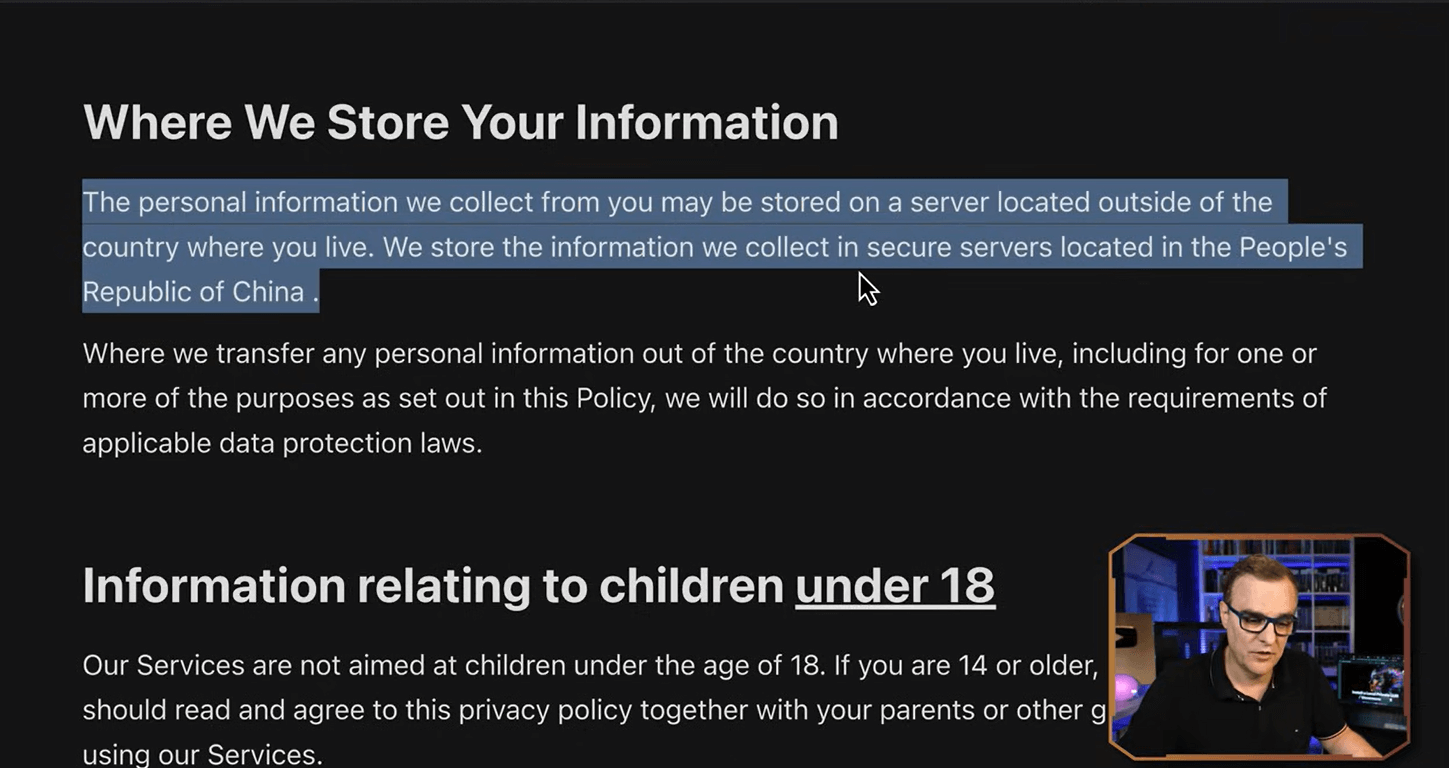Click "requirements of" in the transfer paragraph

tap(1226, 398)
